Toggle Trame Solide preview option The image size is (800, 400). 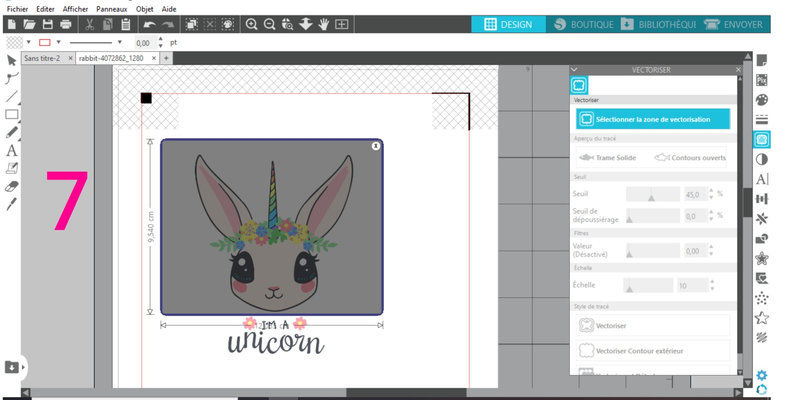pos(608,157)
